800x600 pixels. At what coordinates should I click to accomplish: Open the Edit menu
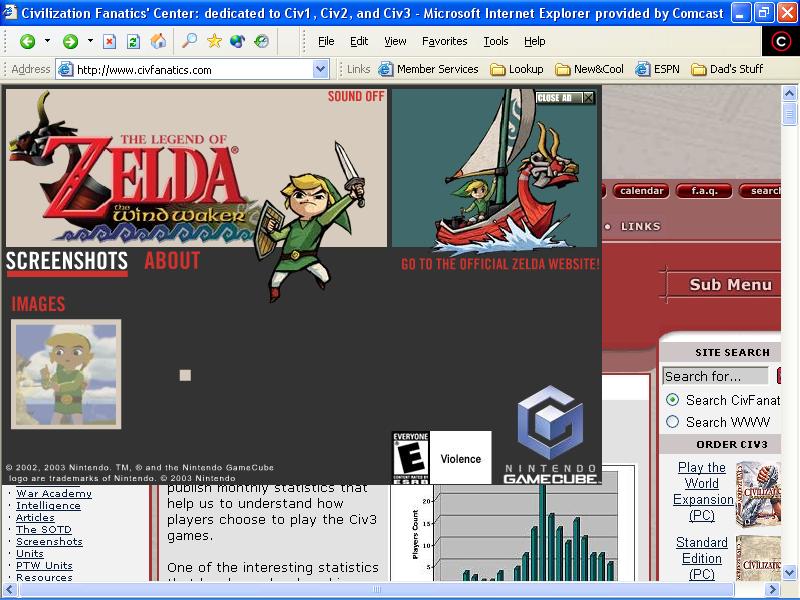click(x=359, y=41)
